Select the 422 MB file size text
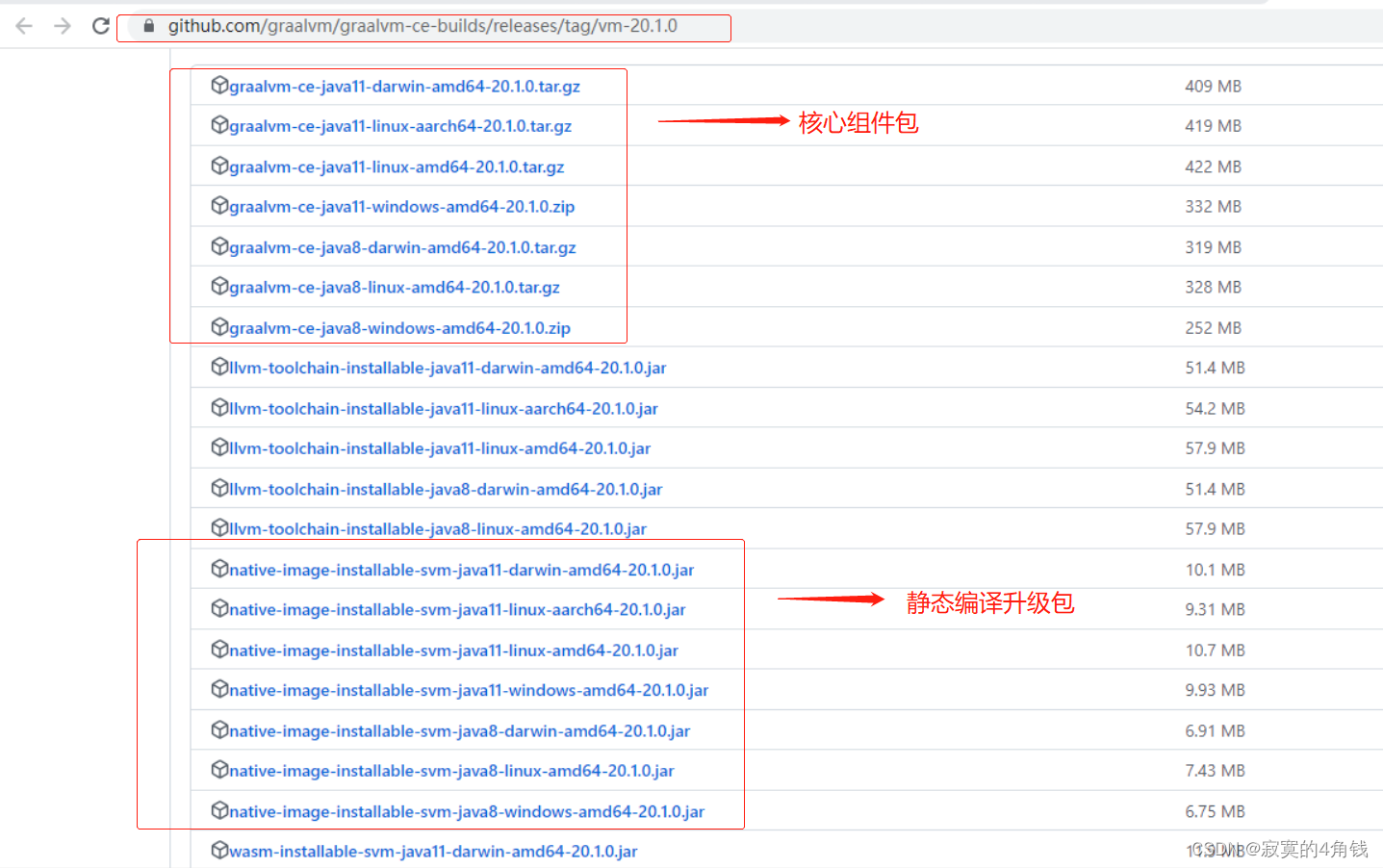 pos(1213,167)
